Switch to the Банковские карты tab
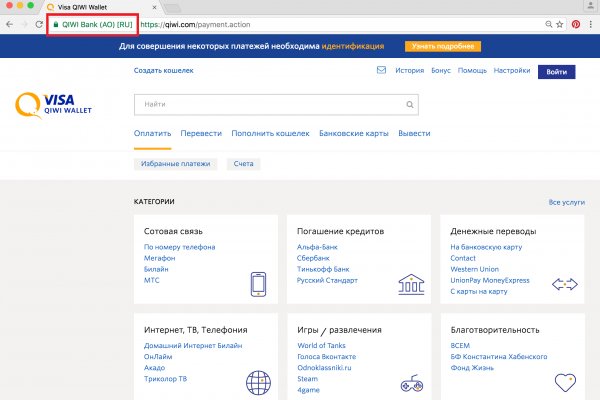 coord(353,133)
